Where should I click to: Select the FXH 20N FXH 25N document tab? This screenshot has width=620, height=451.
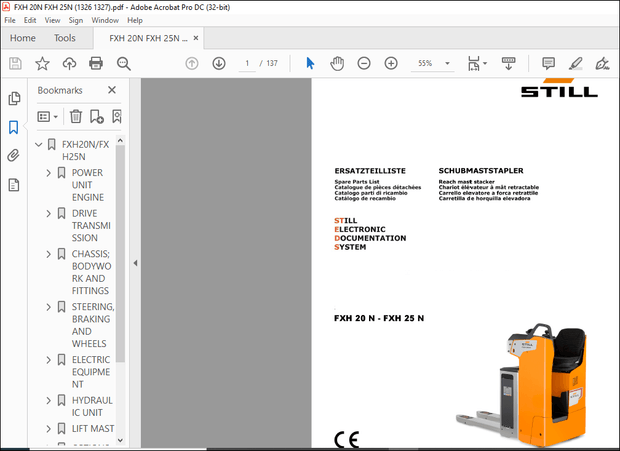(x=148, y=38)
